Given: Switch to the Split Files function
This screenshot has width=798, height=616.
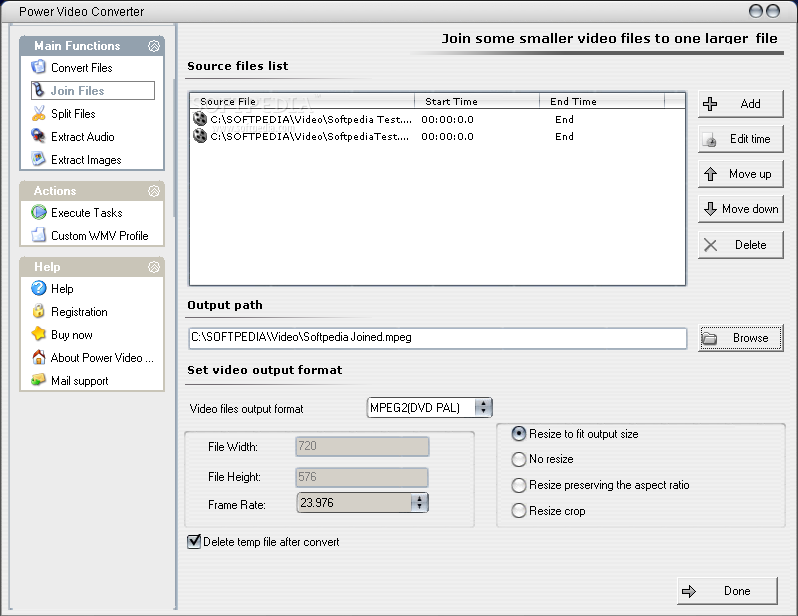Looking at the screenshot, I should click(x=73, y=114).
